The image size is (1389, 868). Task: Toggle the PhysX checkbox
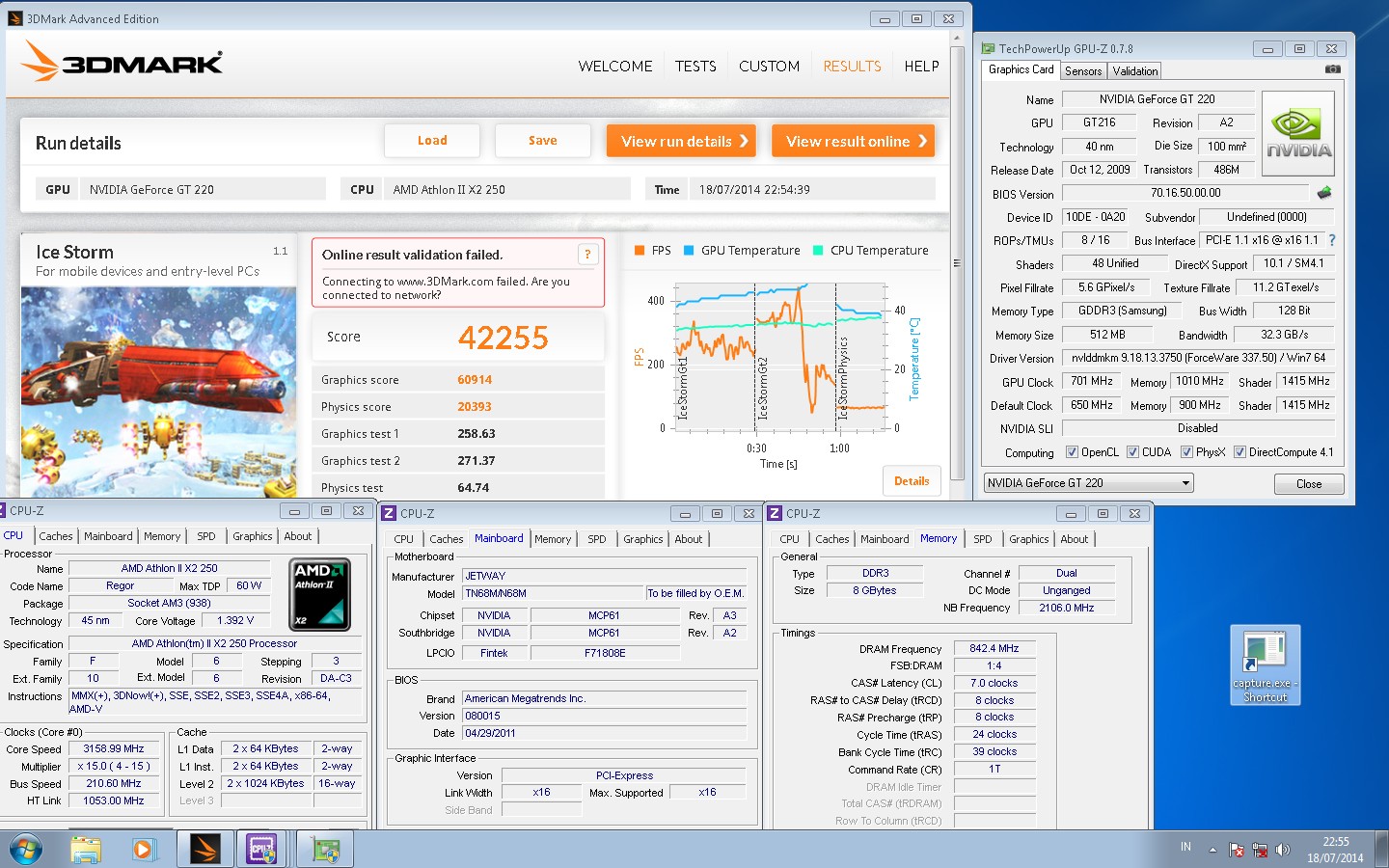(1186, 452)
